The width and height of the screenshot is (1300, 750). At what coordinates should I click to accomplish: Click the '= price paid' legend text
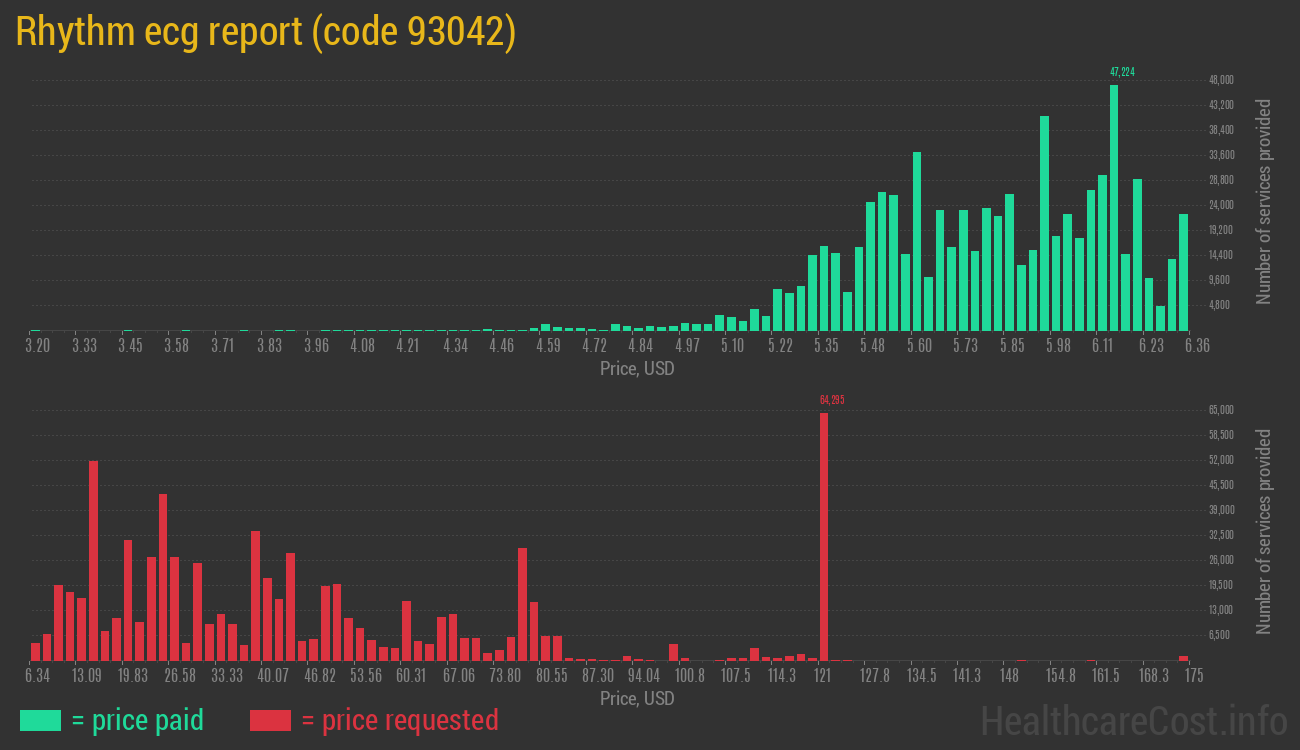[137, 720]
